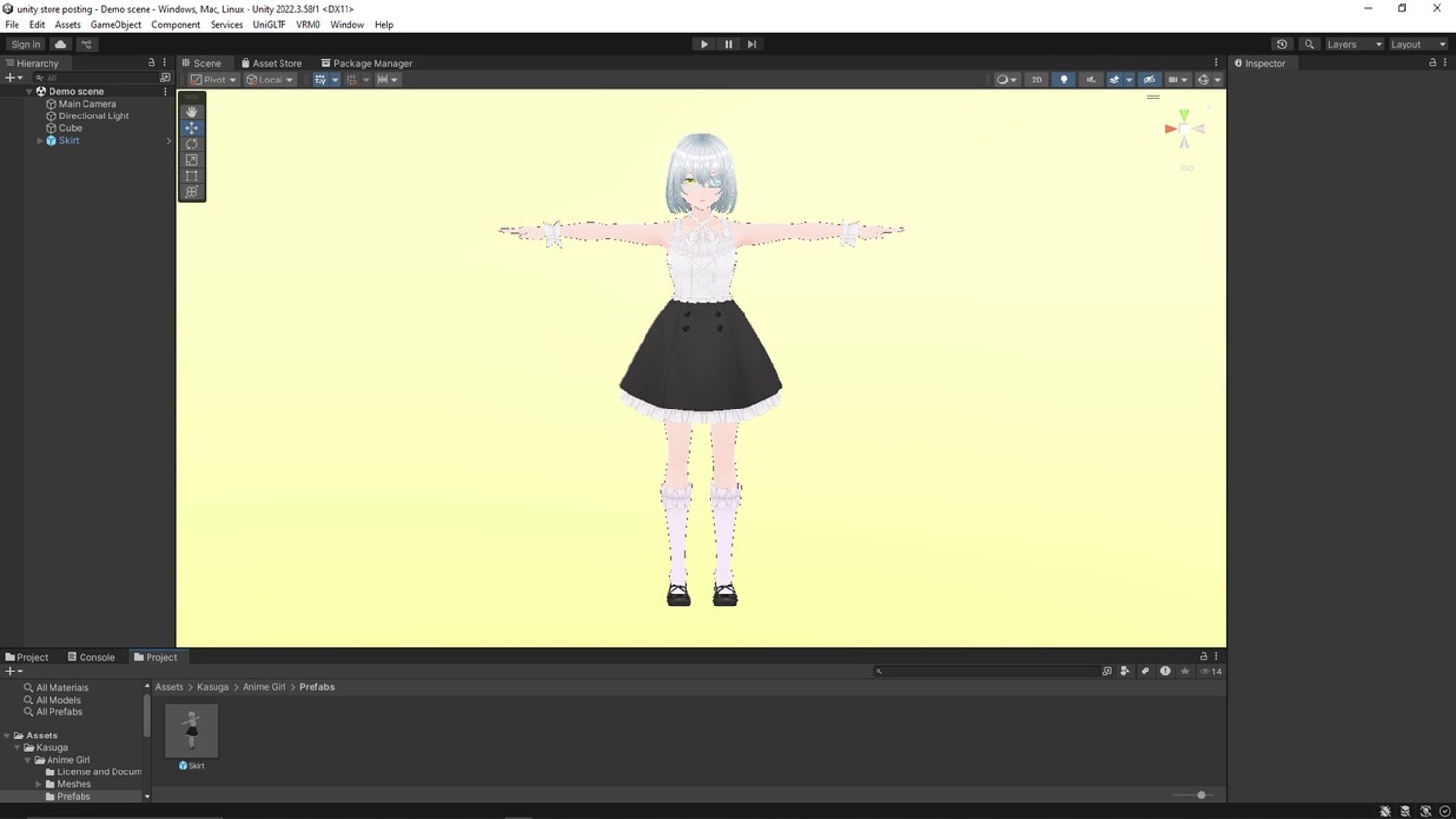Search by label in the Project window
Viewport: 1456px width, 819px height.
pyautogui.click(x=1145, y=672)
